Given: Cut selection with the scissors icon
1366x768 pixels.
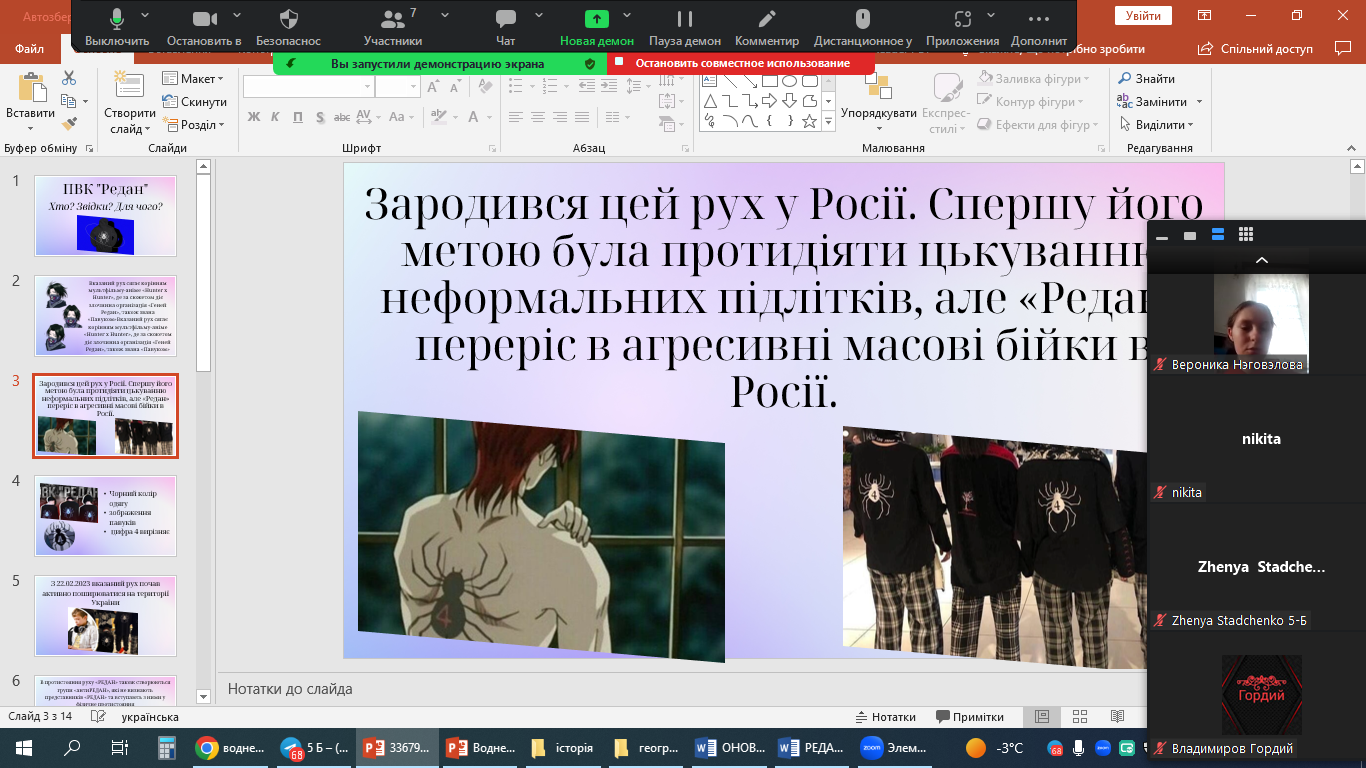Looking at the screenshot, I should 69,78.
